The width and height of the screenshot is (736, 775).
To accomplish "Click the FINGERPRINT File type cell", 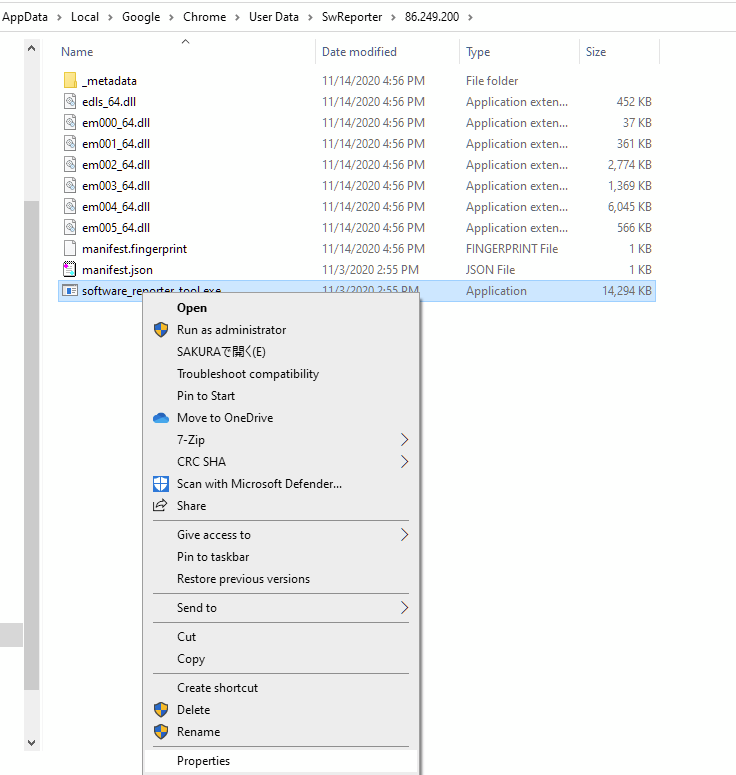I will [x=512, y=249].
